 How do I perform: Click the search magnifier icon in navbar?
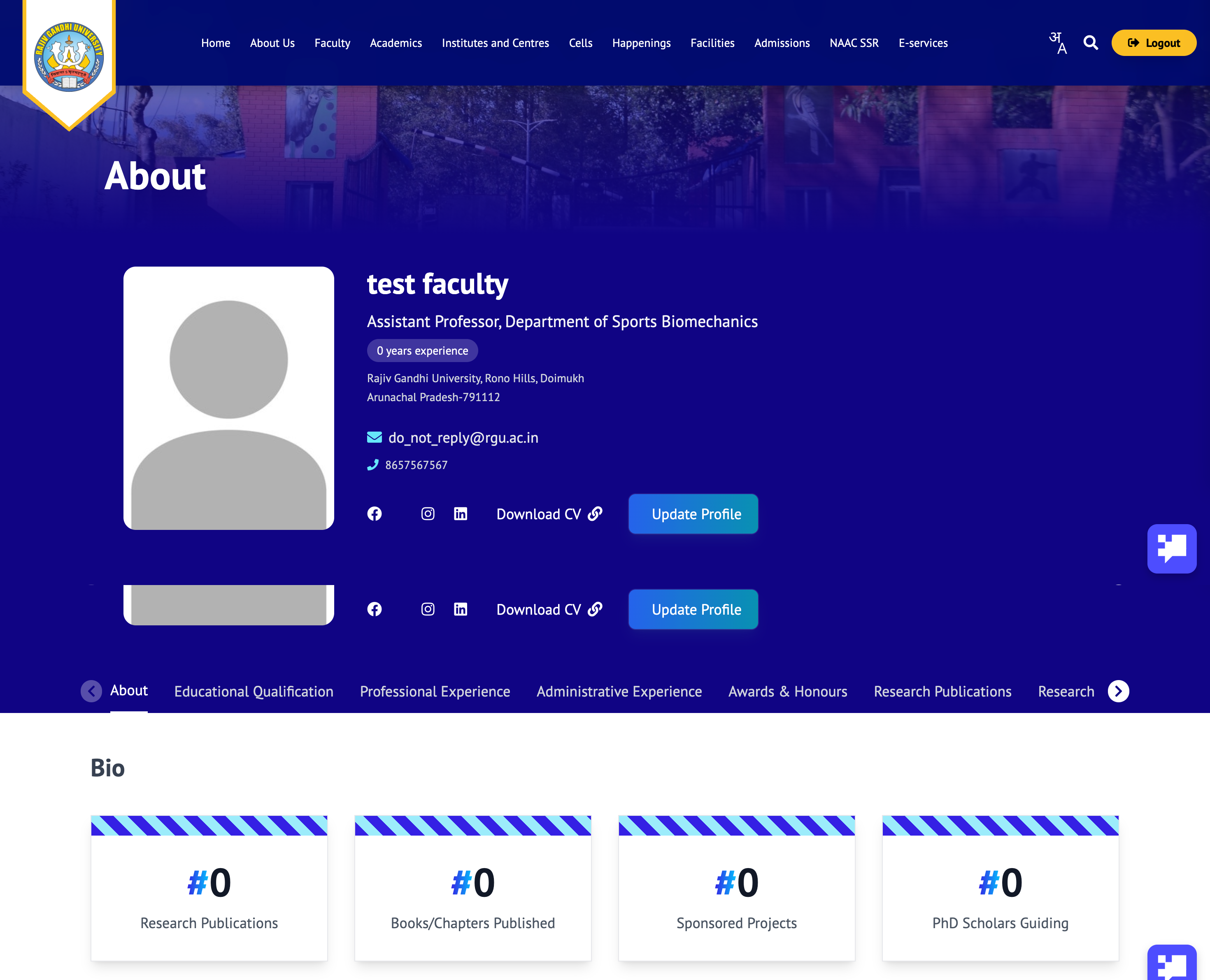pyautogui.click(x=1091, y=43)
